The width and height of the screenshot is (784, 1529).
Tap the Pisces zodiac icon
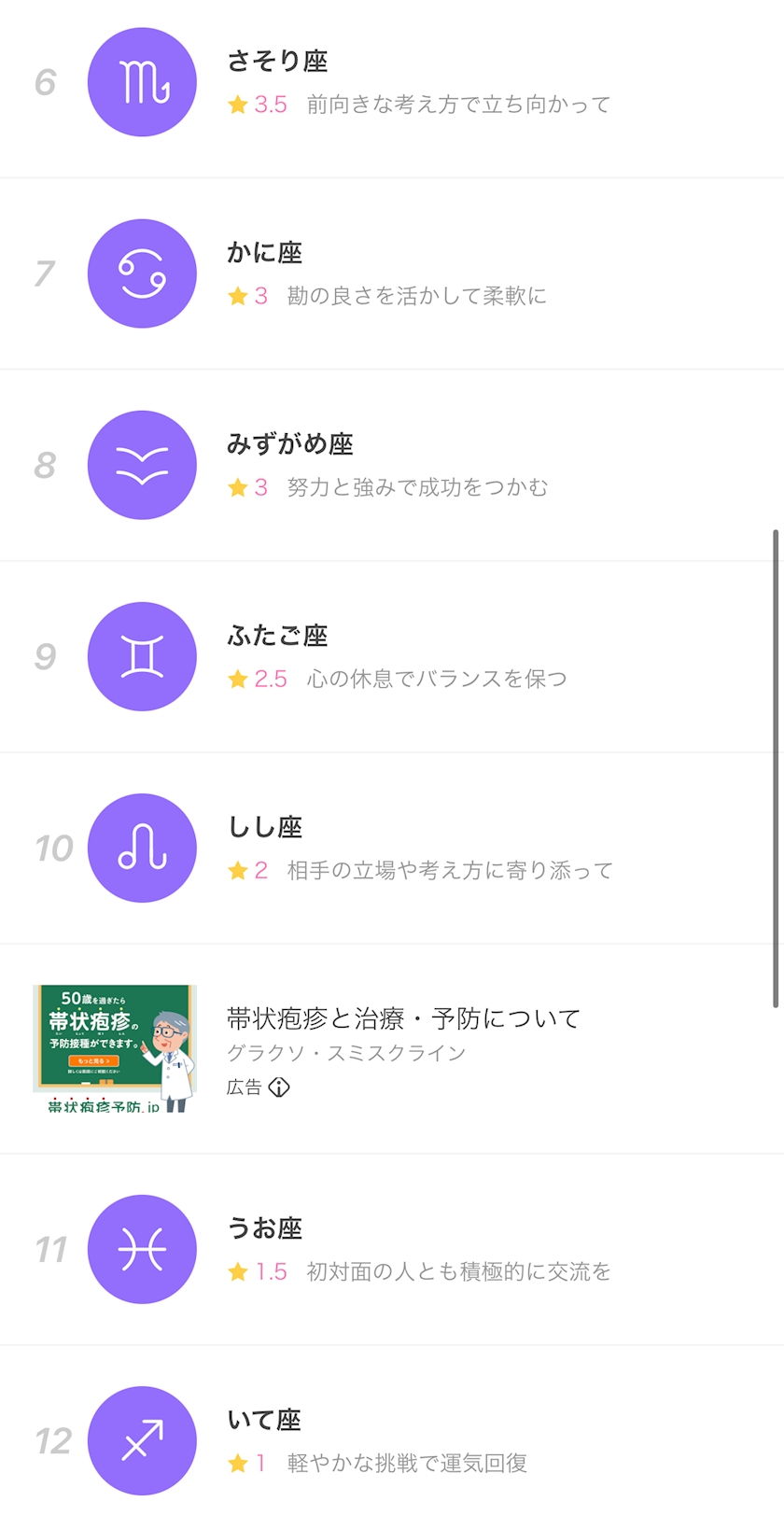tap(142, 1249)
